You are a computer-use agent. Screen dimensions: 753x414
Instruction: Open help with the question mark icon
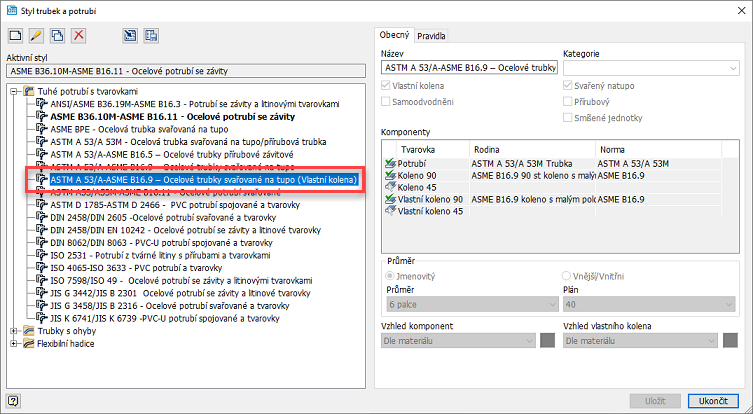13,400
